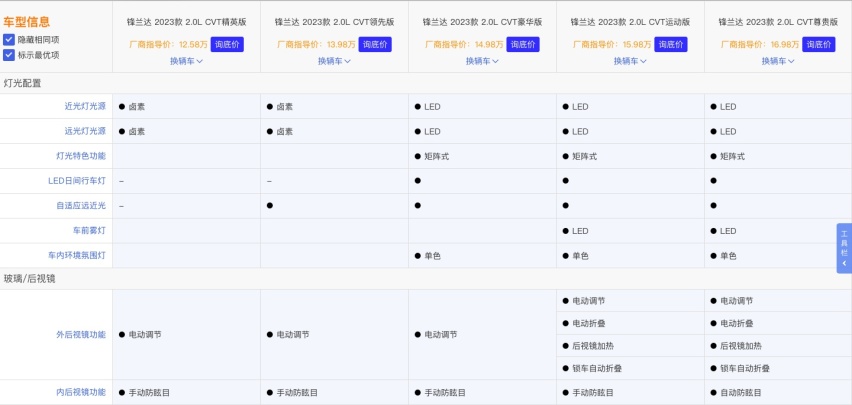Viewport: 852px width, 405px height.
Task: Click 厂商指导价 13.98万 price text
Action: click(316, 45)
